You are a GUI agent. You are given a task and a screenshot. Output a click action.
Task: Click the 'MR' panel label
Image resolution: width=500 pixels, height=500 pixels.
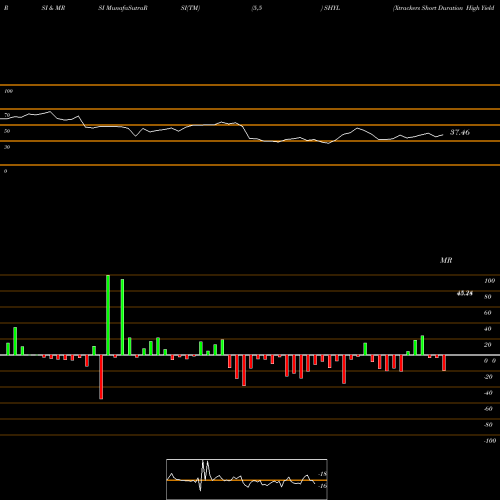point(446,260)
